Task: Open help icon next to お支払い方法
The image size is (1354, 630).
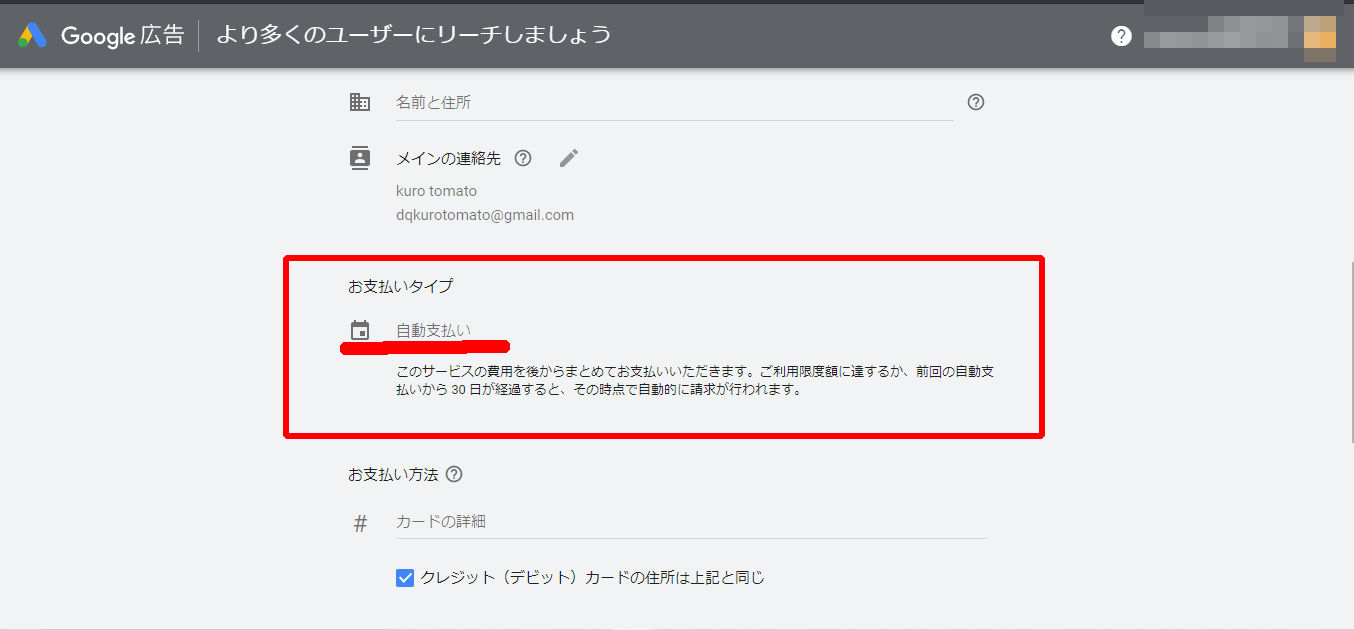Action: click(x=454, y=474)
